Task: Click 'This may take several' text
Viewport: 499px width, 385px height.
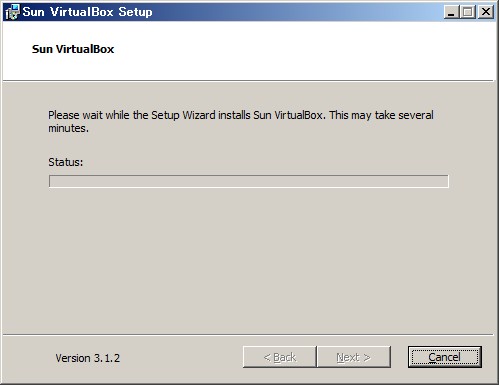Action: (x=381, y=115)
